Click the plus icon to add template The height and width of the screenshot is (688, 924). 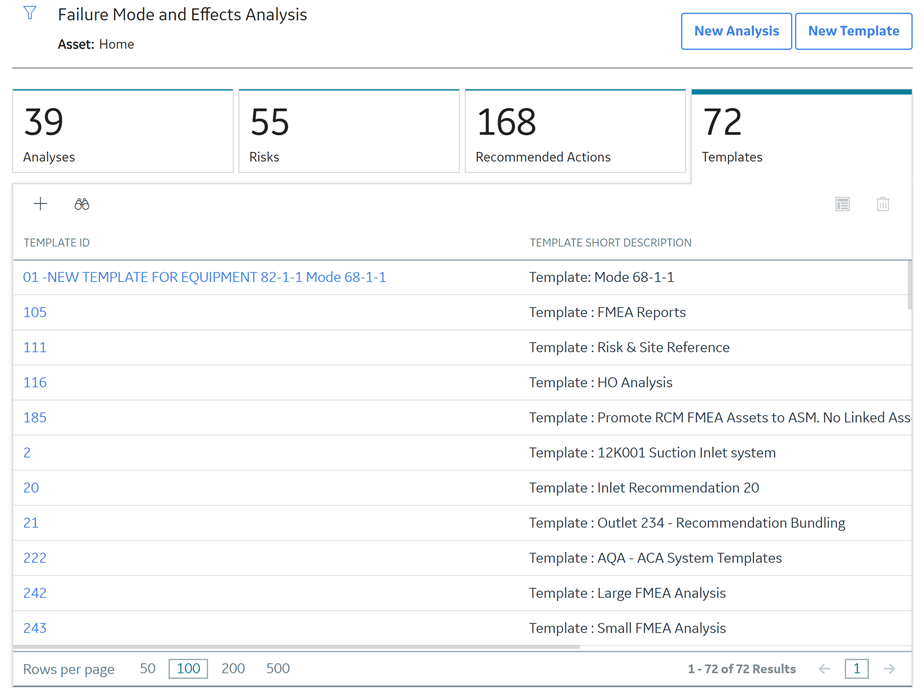[x=40, y=204]
